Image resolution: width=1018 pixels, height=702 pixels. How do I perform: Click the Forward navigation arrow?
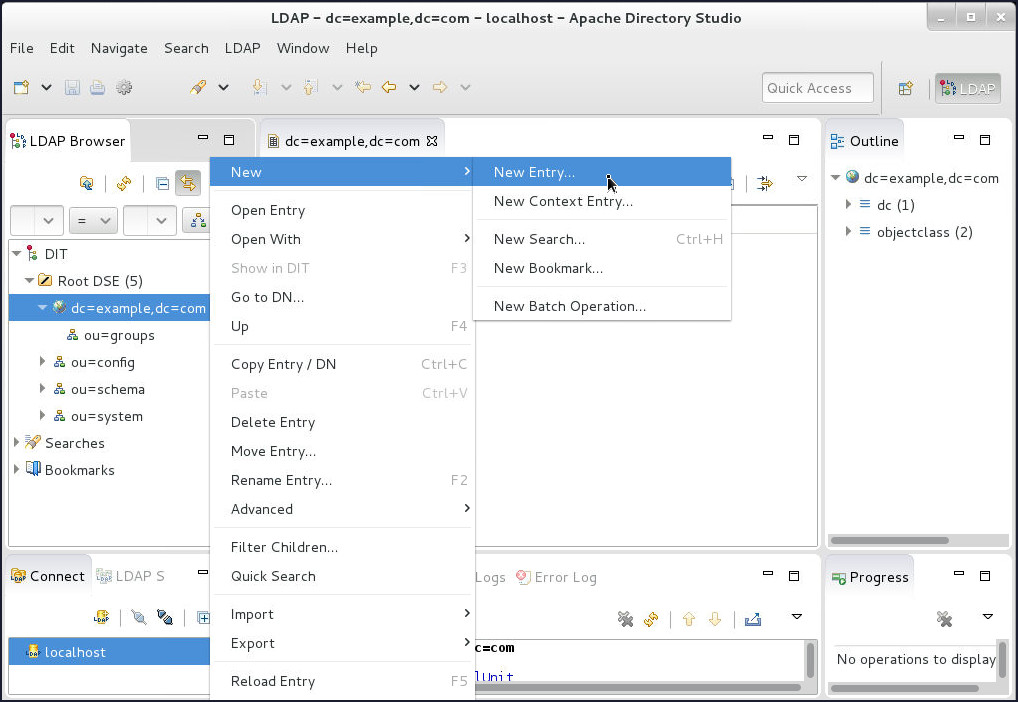coord(440,87)
